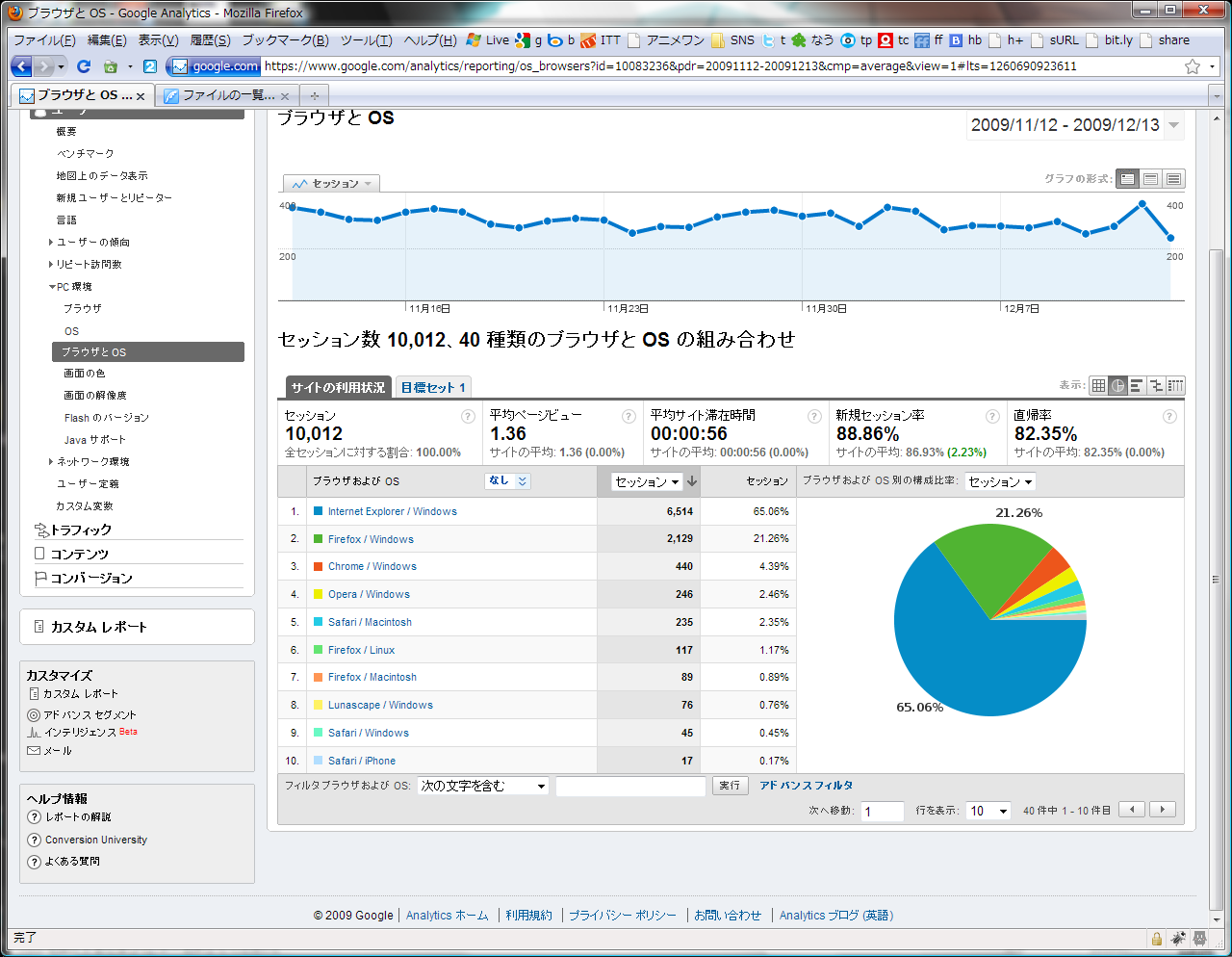Click the sort descending arrow icon
This screenshot has width=1232, height=957.
692,481
